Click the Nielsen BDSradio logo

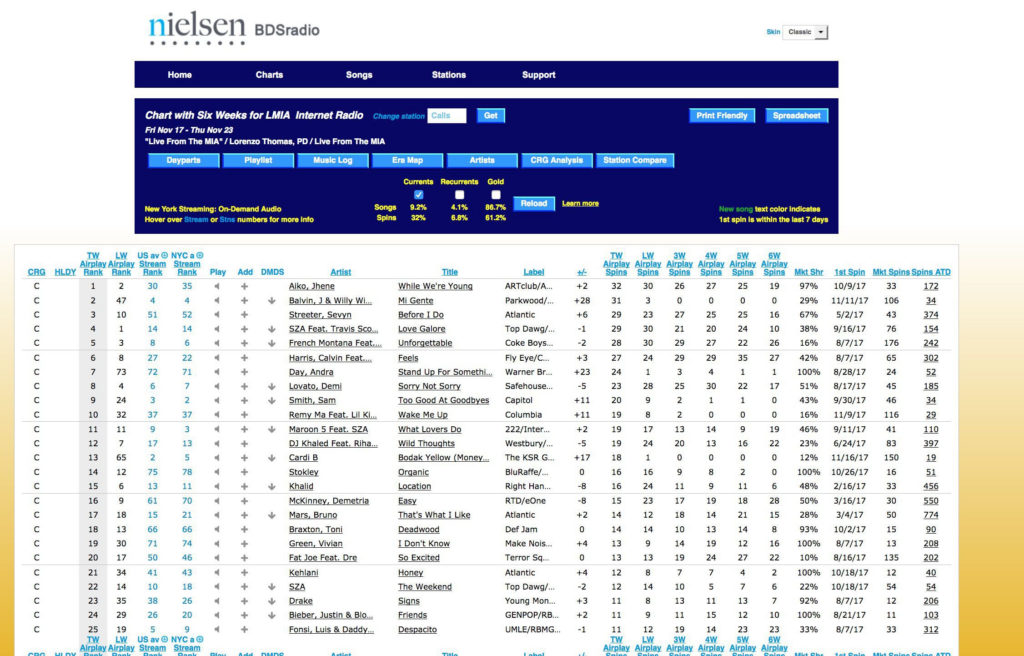pyautogui.click(x=234, y=29)
